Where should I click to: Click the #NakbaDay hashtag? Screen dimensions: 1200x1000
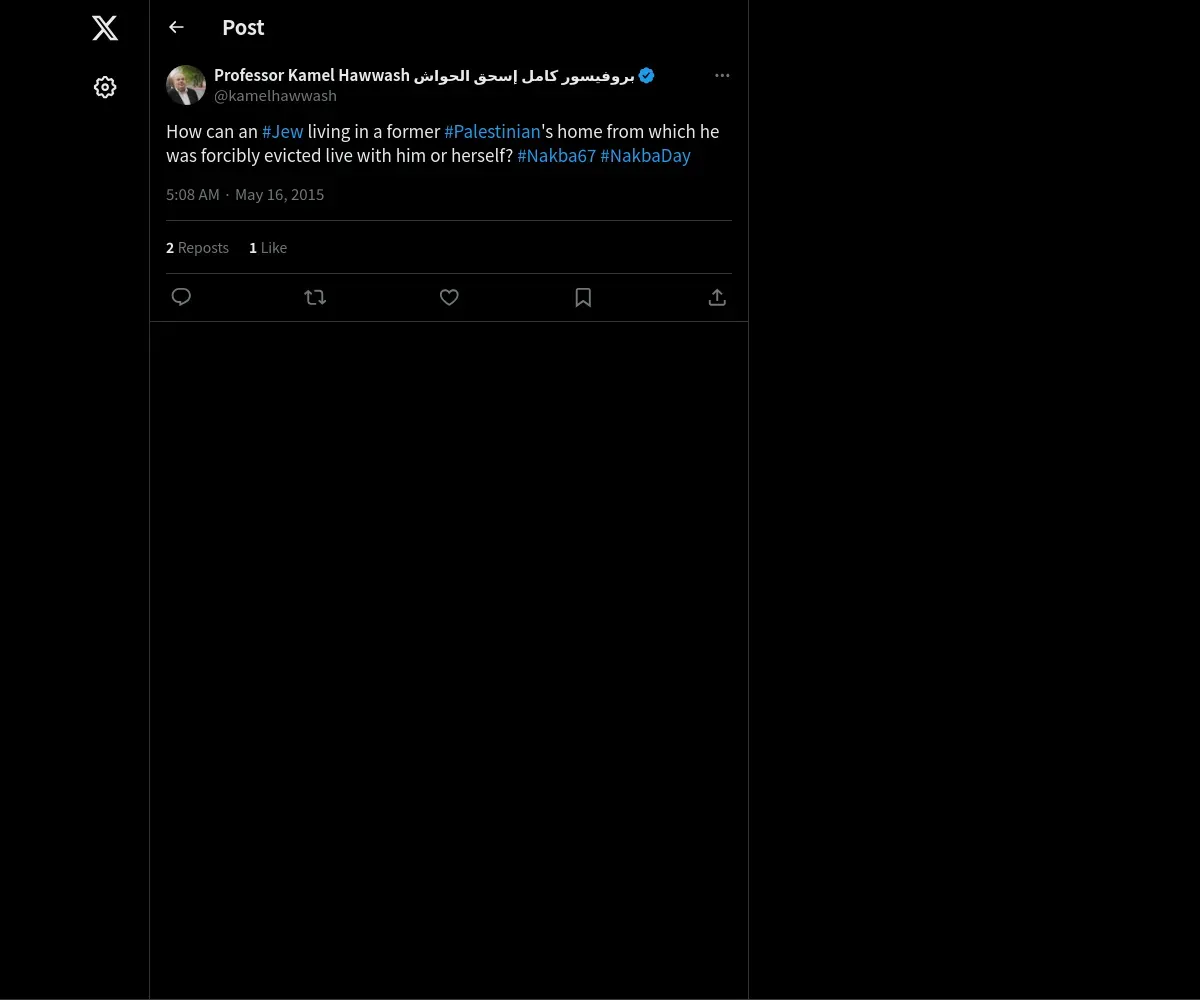point(645,156)
